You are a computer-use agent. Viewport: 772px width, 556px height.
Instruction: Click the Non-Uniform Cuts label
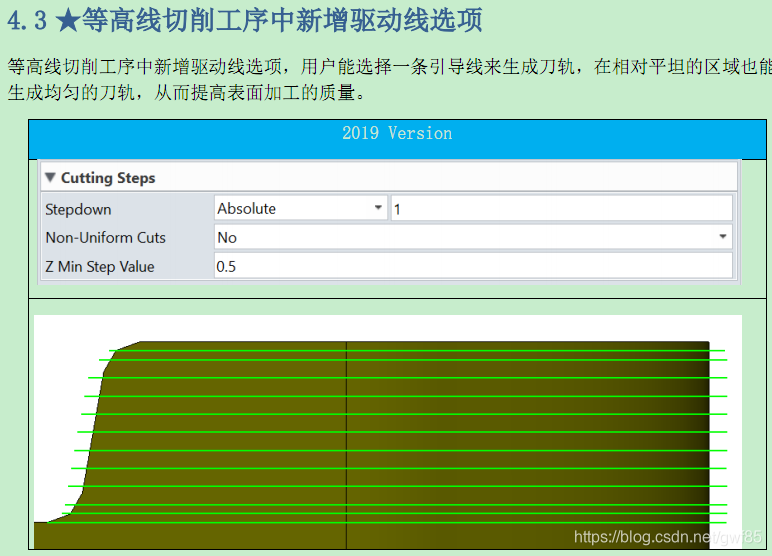pos(105,238)
